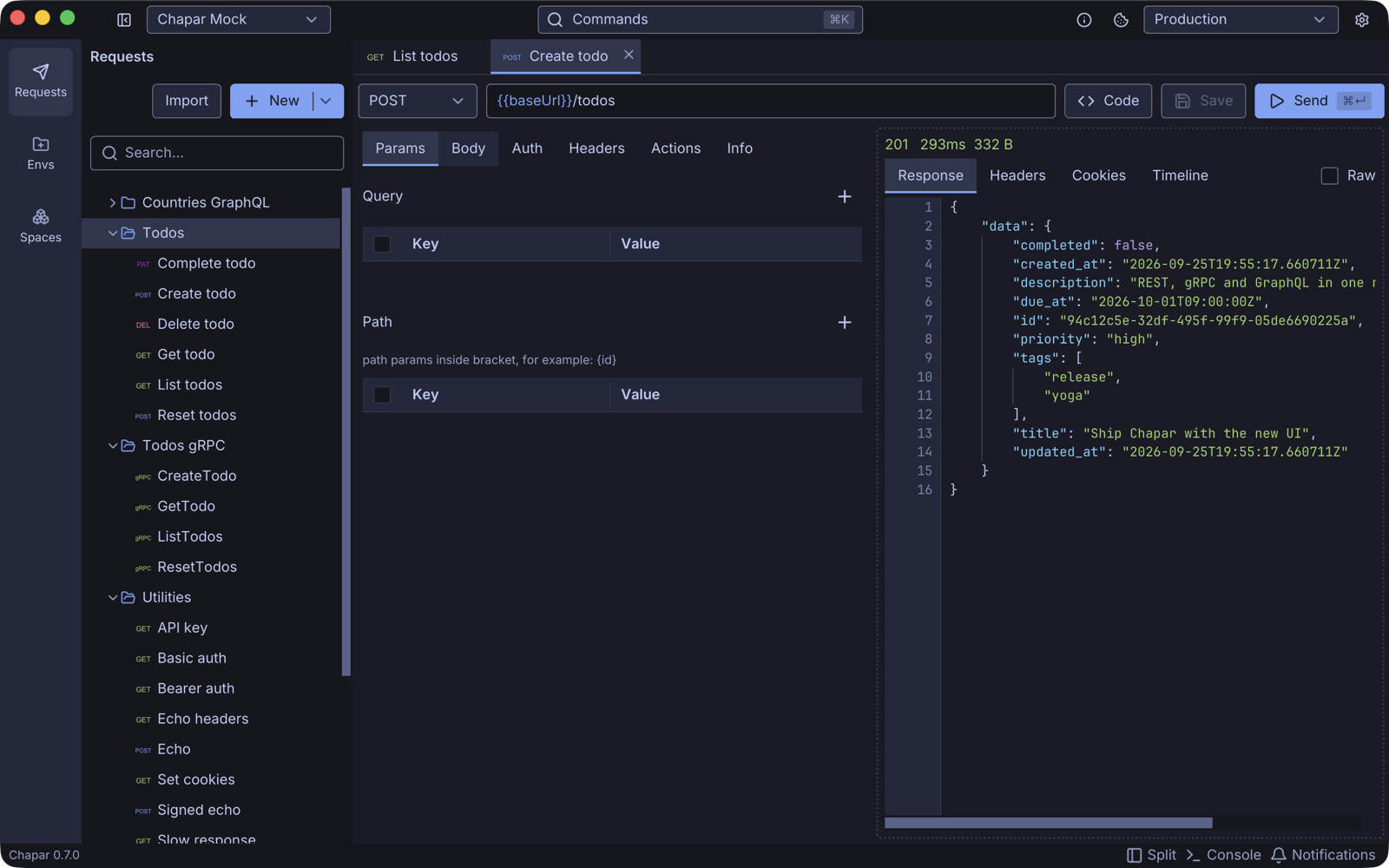This screenshot has height=868, width=1389.
Task: Open the POST method dropdown
Action: [418, 101]
